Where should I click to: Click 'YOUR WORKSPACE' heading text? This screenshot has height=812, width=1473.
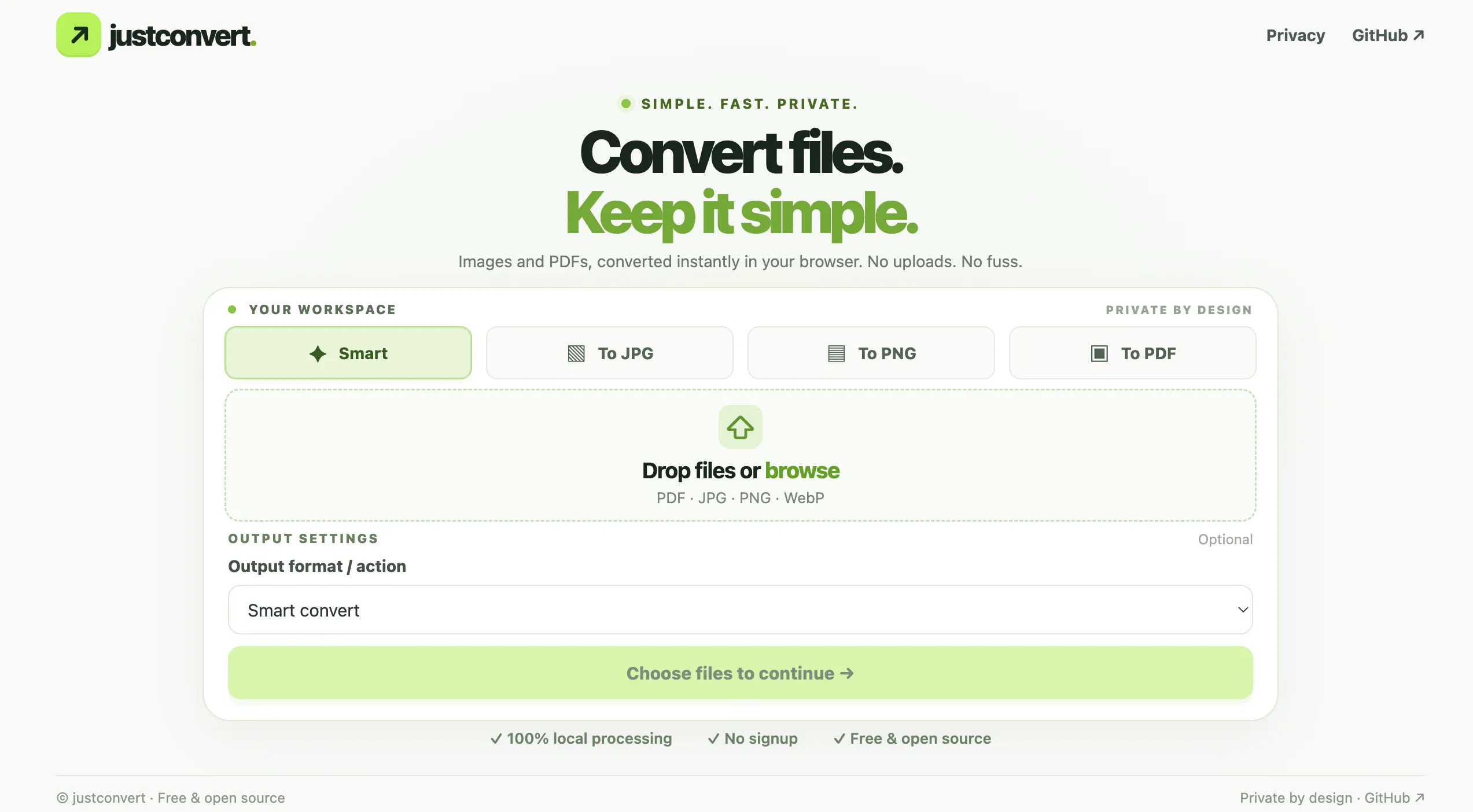(x=323, y=309)
